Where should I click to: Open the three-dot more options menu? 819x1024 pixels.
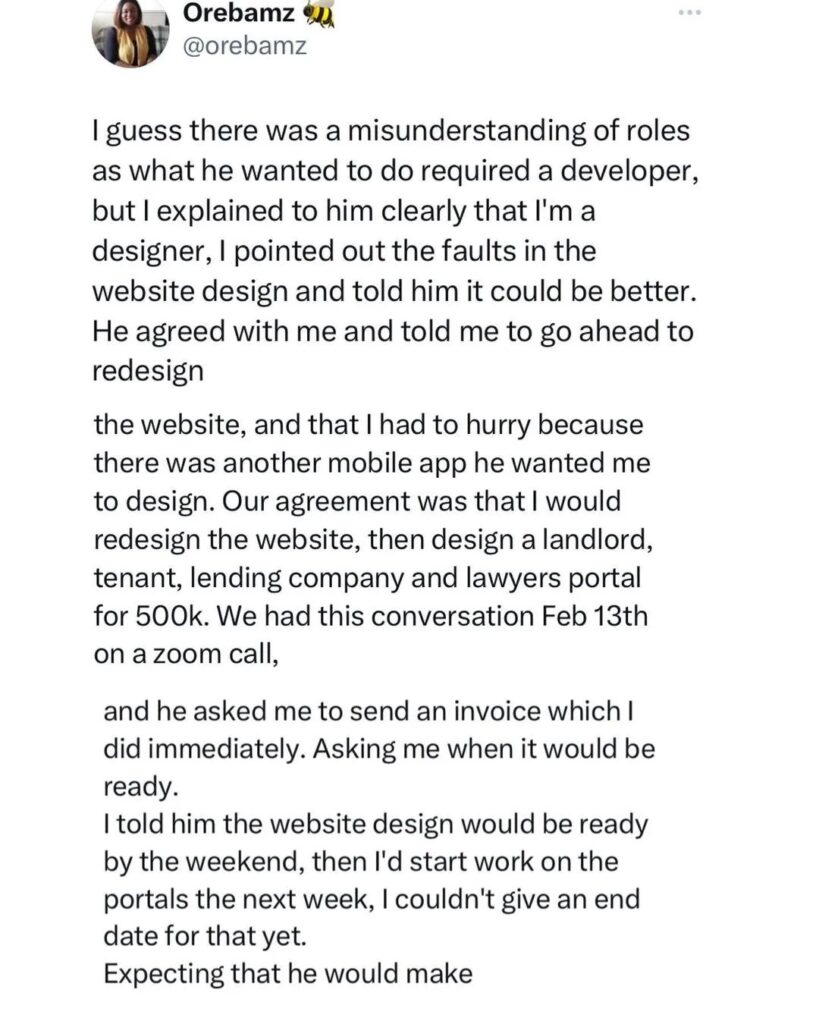click(x=689, y=15)
